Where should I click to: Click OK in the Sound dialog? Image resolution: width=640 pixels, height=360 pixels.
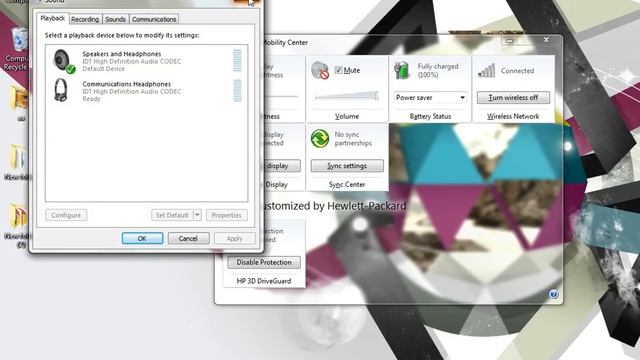(142, 238)
